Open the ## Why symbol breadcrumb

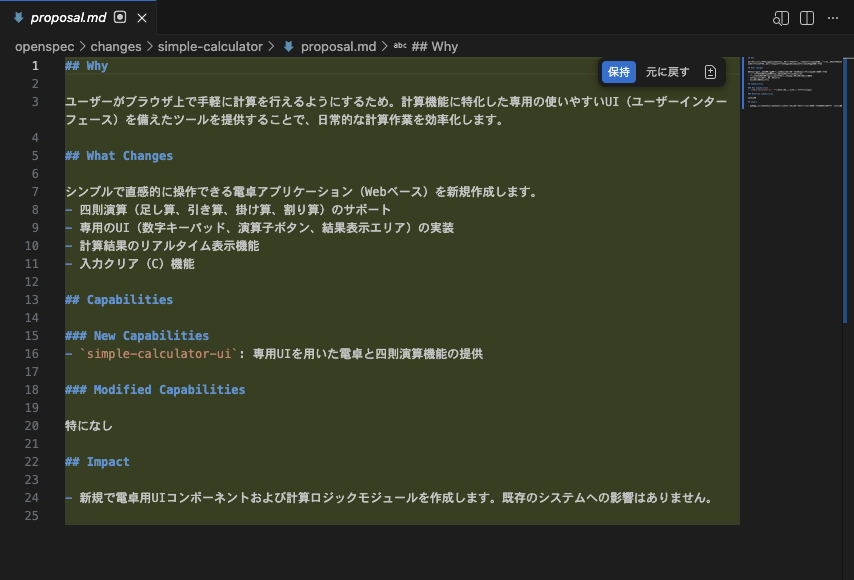(x=435, y=47)
